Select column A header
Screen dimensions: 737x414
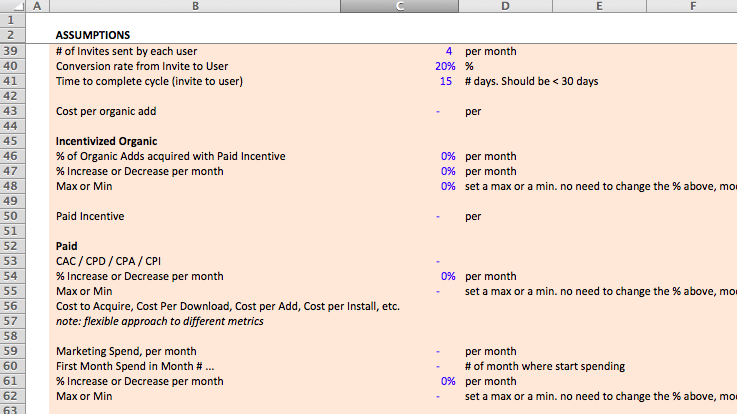(37, 6)
